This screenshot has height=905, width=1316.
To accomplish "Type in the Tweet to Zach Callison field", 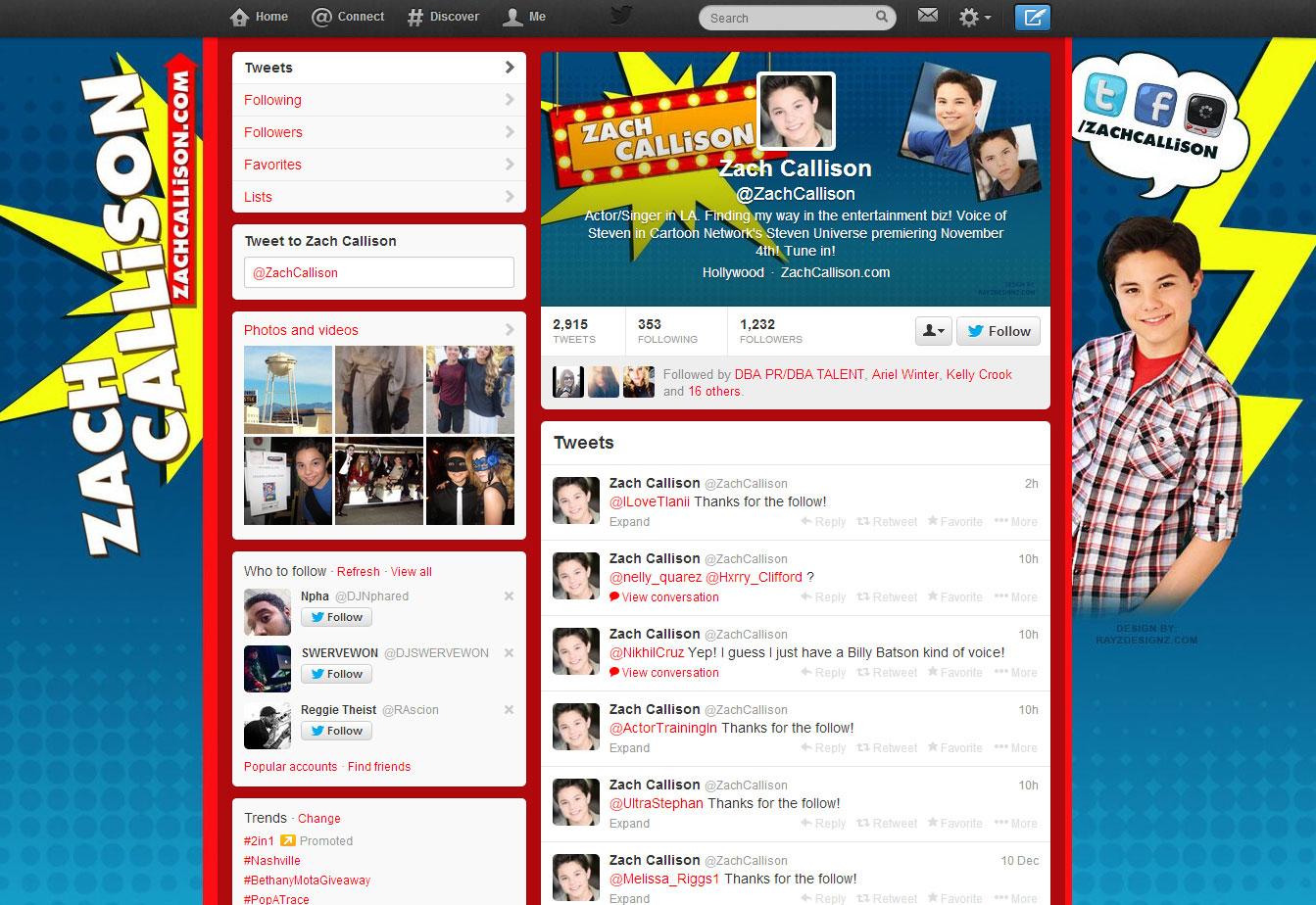I will point(378,272).
